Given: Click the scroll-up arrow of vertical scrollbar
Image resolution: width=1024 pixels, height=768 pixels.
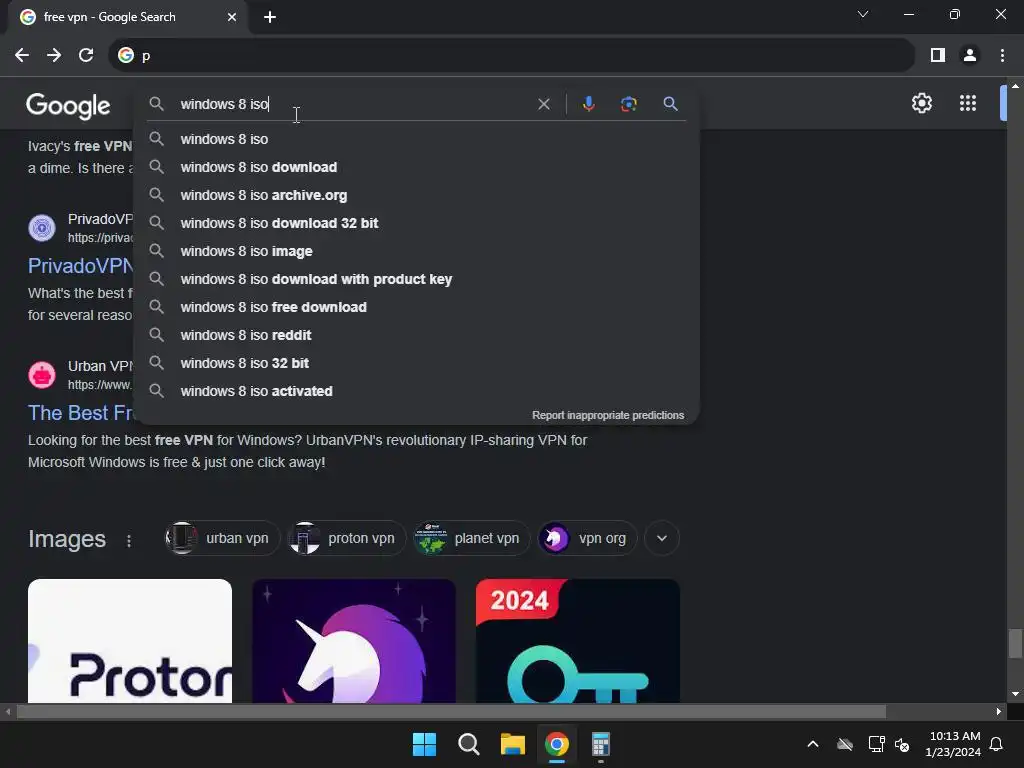Looking at the screenshot, I should pyautogui.click(x=1014, y=86).
